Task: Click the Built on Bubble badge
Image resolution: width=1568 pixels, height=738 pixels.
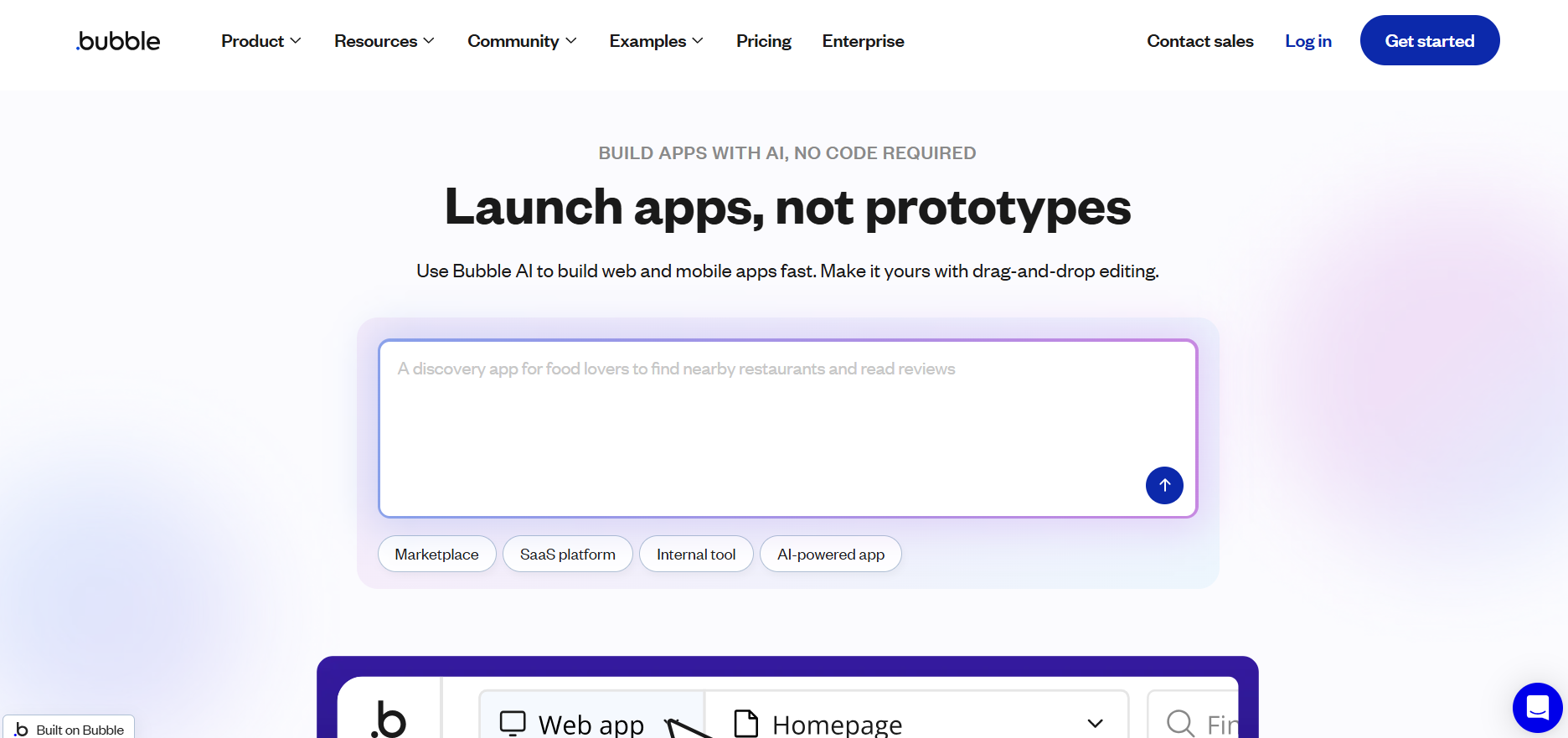Action: tap(70, 729)
